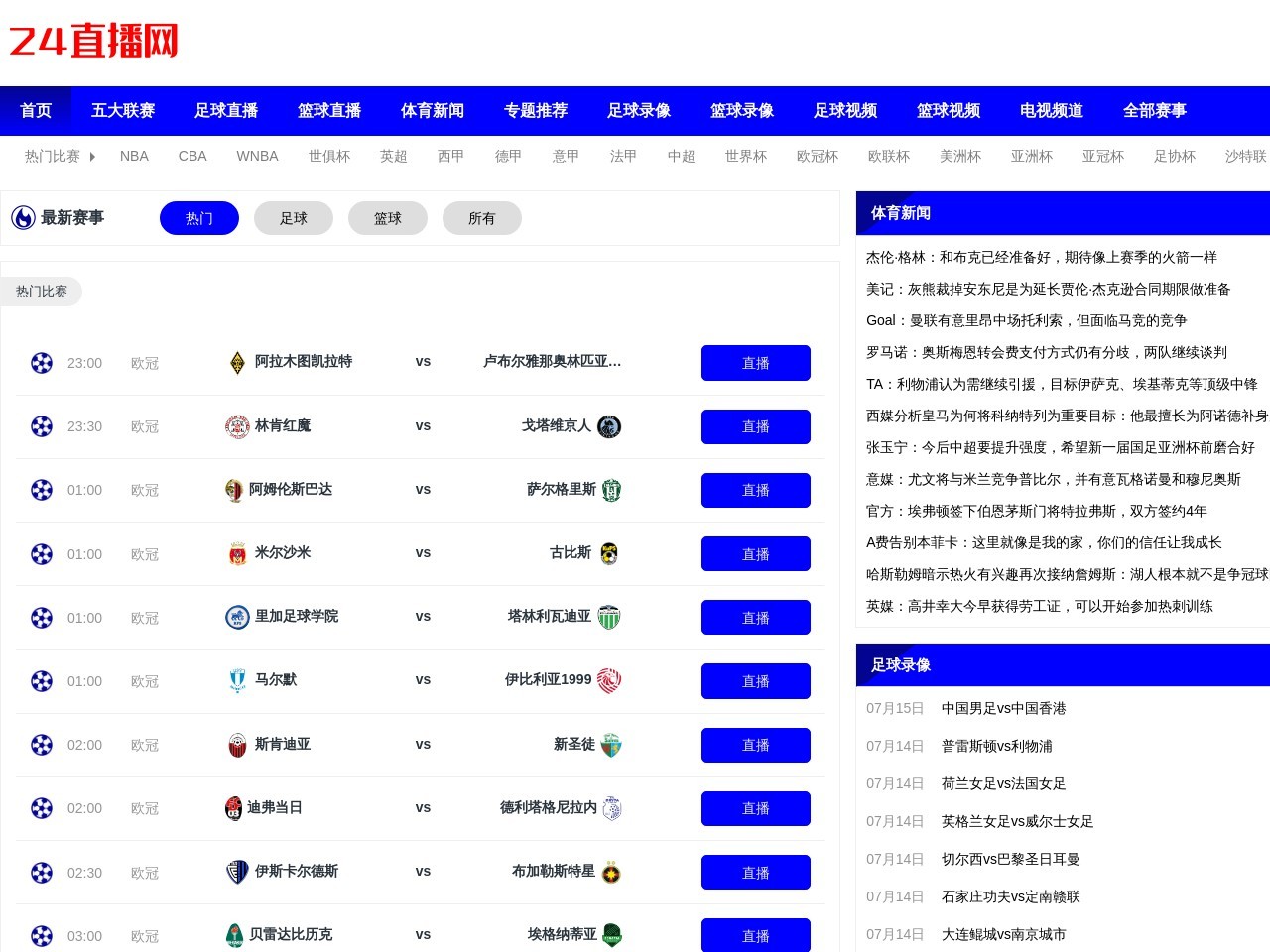Screen dimensions: 1270x952
Task: Select the 阿拉木图凯拉特 team crest
Action: coord(236,363)
